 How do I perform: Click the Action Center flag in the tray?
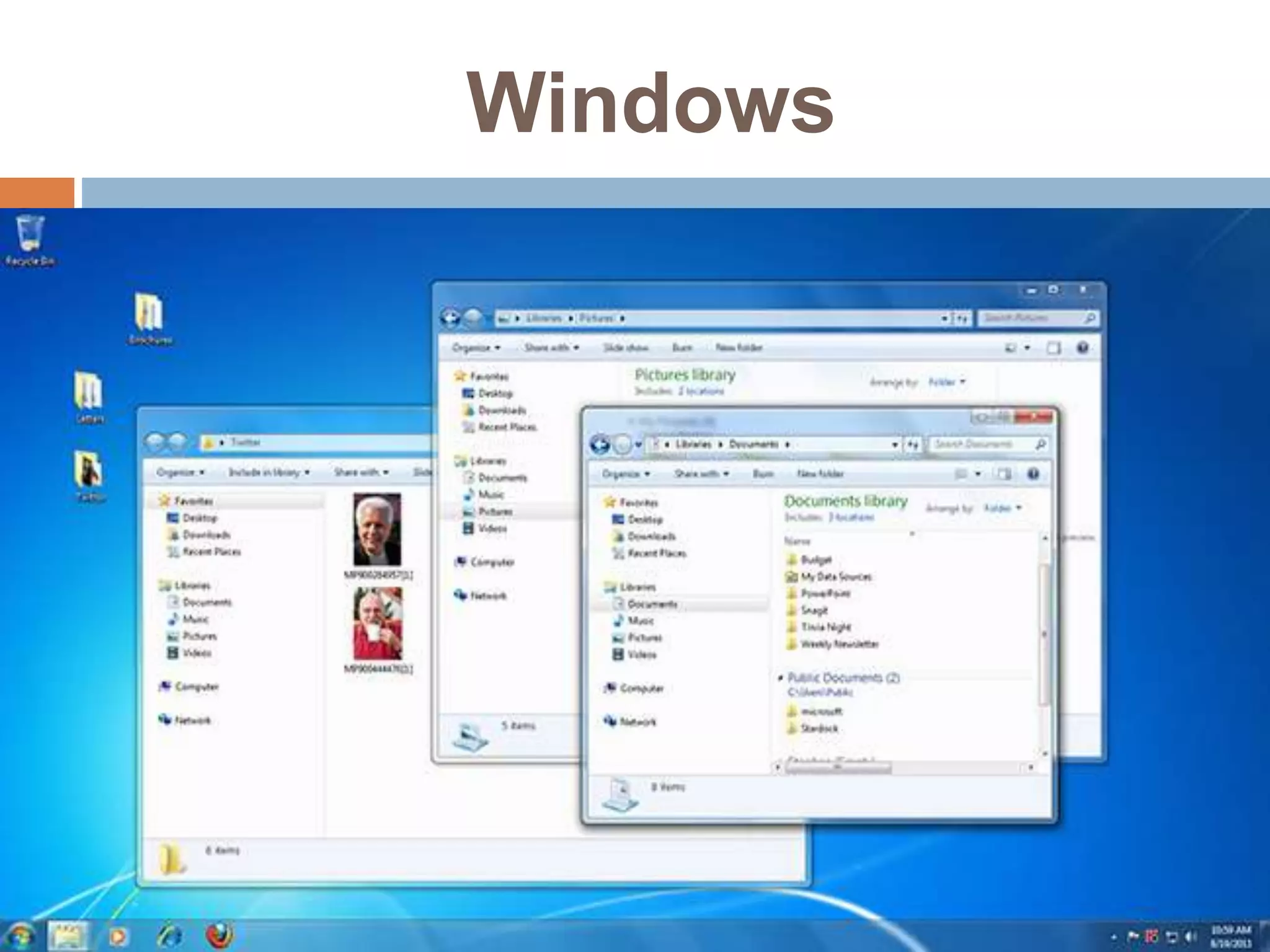pos(1132,937)
